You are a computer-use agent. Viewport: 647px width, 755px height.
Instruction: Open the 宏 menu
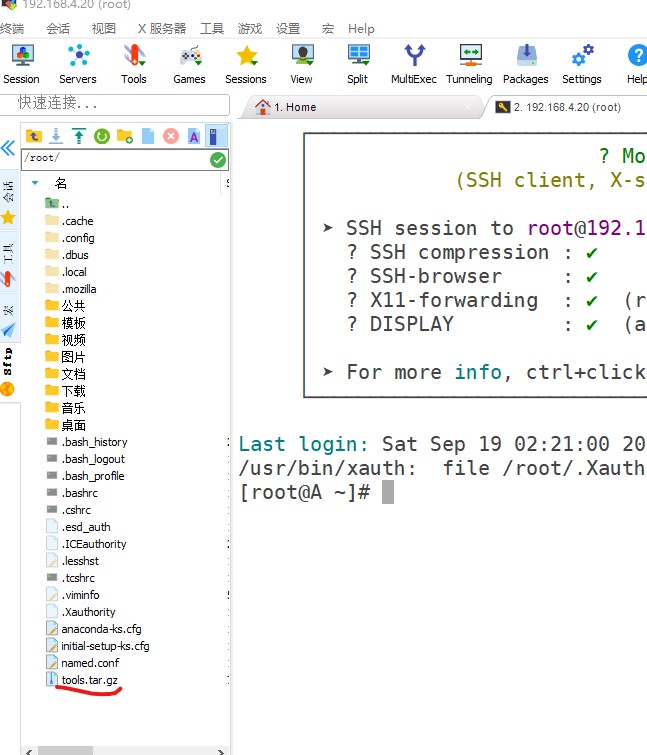(328, 28)
